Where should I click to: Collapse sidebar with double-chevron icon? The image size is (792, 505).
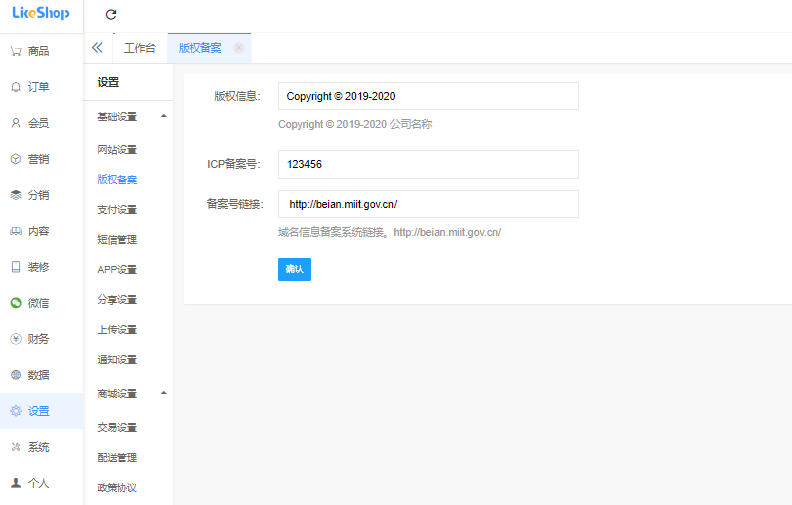[97, 47]
